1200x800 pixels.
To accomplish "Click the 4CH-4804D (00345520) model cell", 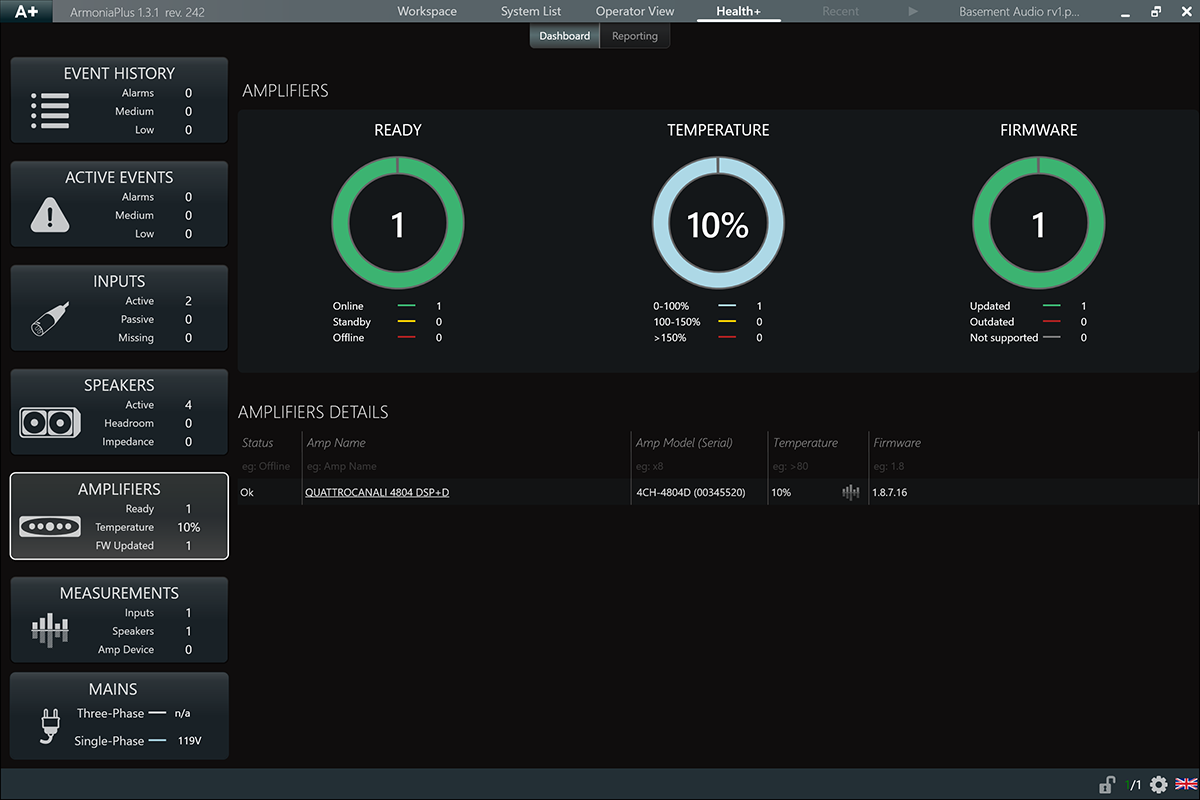I will coord(690,493).
